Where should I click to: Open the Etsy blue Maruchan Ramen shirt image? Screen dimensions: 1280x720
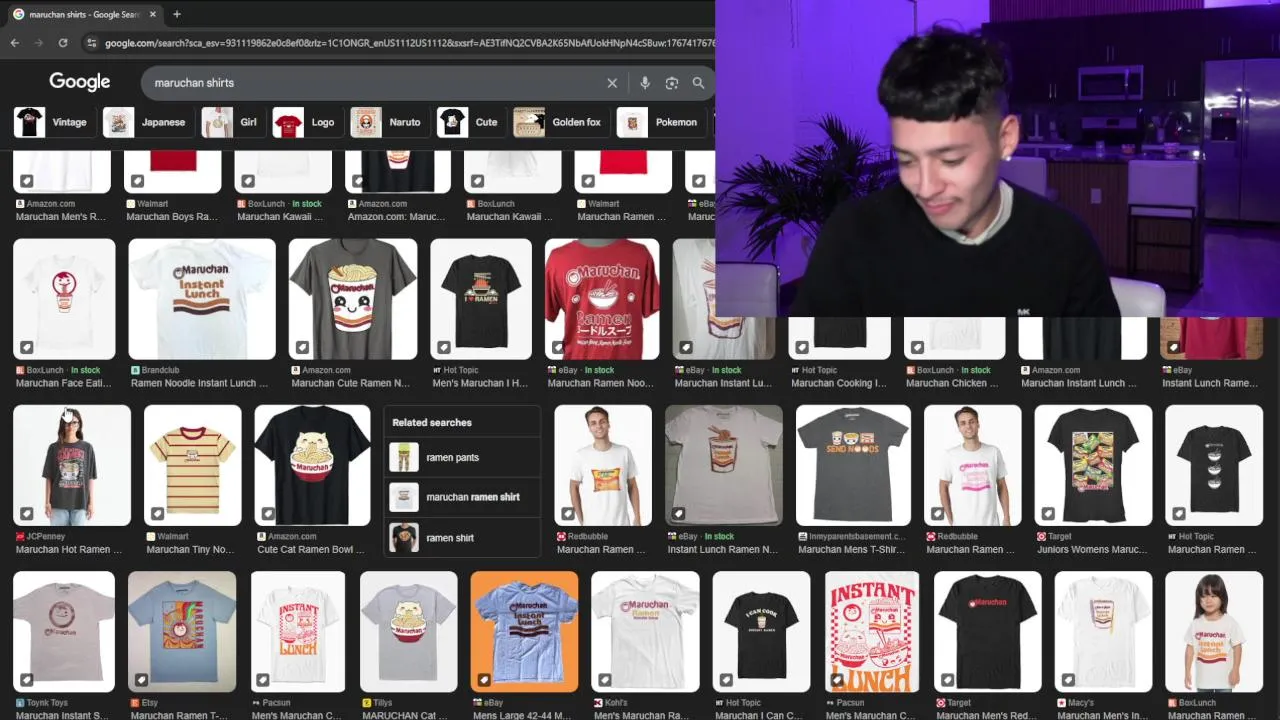point(182,631)
